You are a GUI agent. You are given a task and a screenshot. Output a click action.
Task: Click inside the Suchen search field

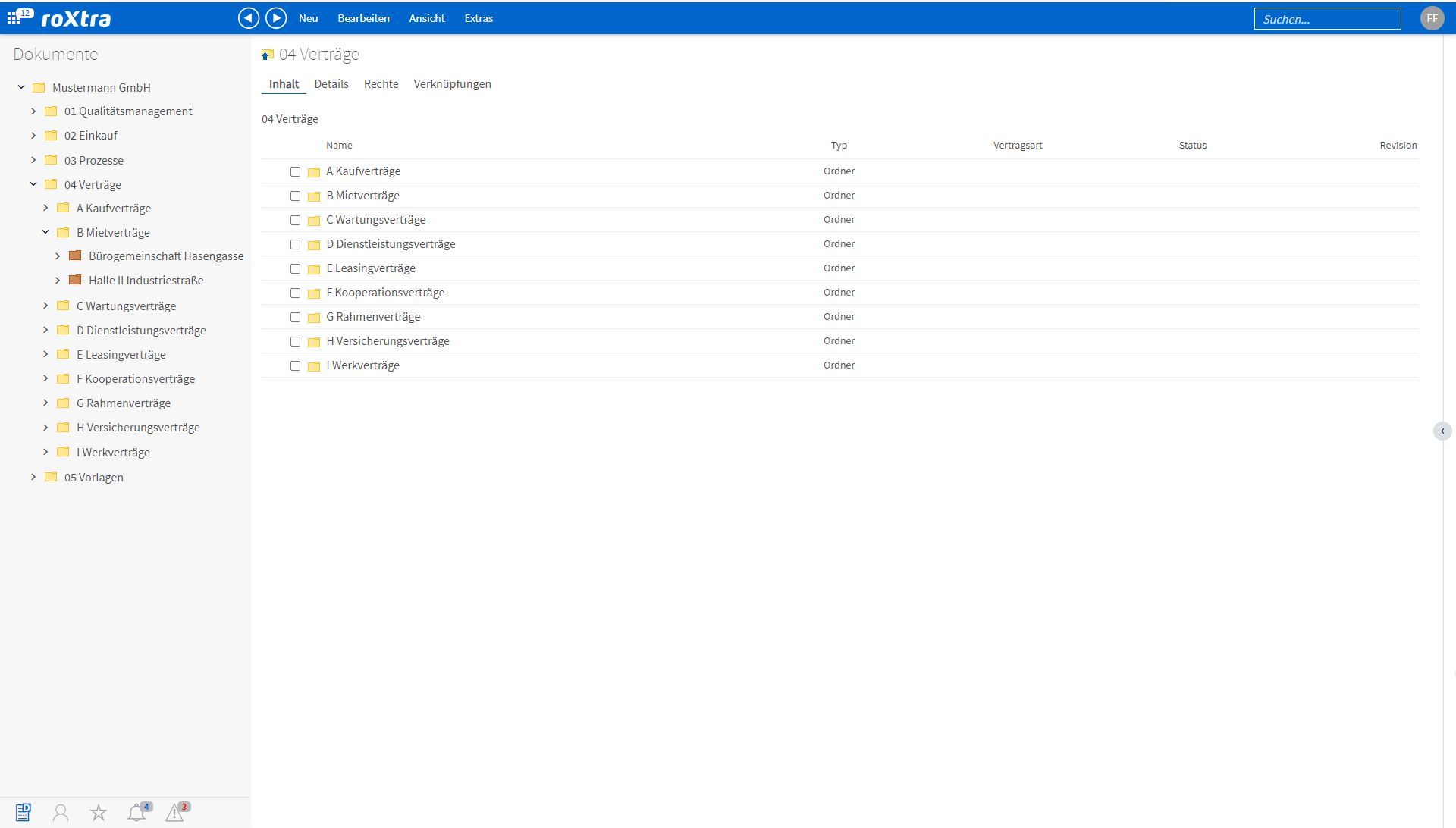(1328, 18)
